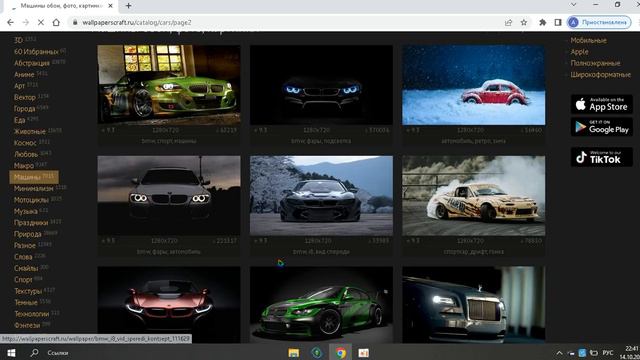This screenshot has height=360, width=640.
Task: Switch to Chrome in the taskbar
Action: (x=340, y=353)
